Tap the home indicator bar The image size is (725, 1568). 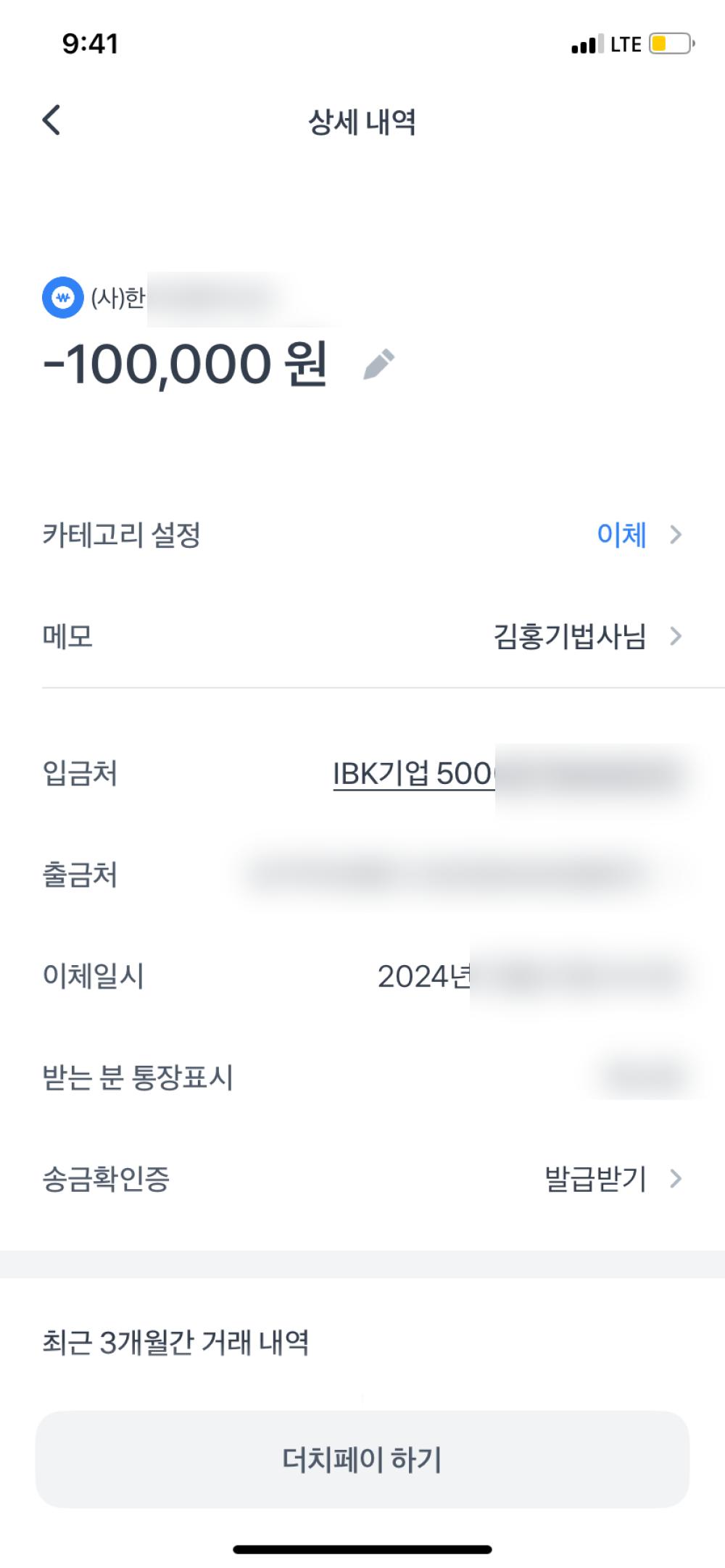coord(362,1549)
